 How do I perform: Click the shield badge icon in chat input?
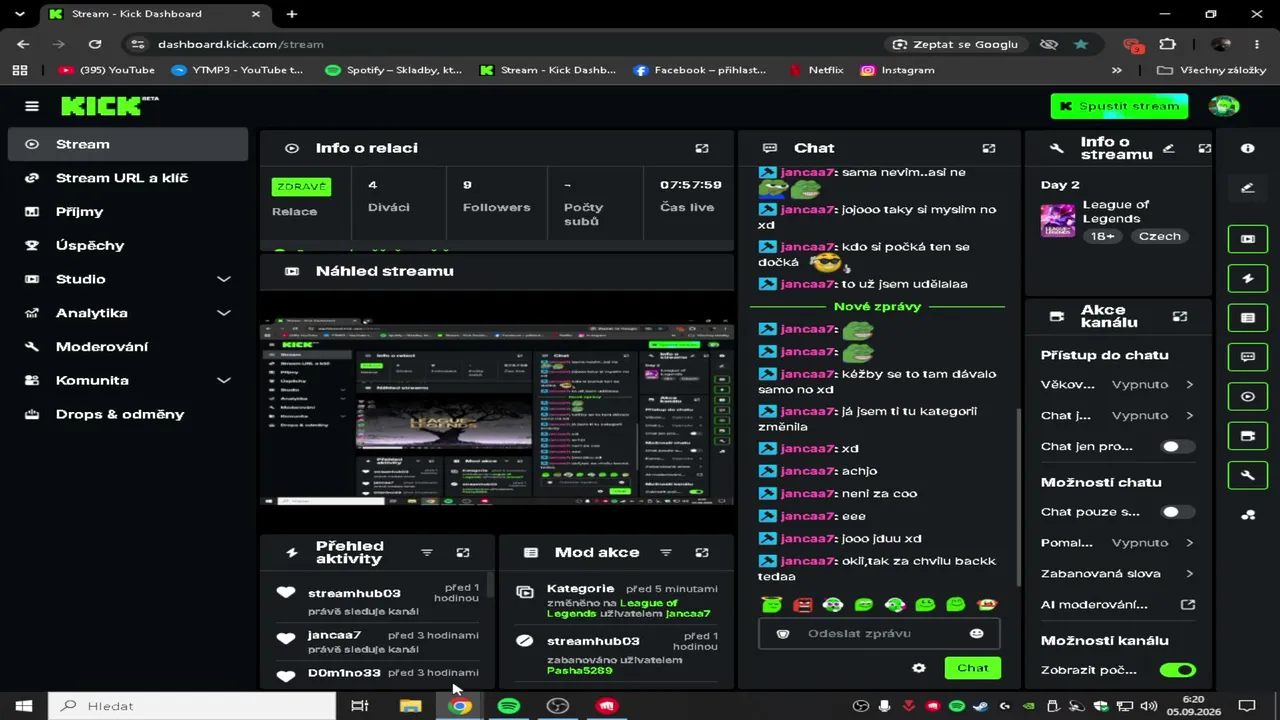point(783,633)
